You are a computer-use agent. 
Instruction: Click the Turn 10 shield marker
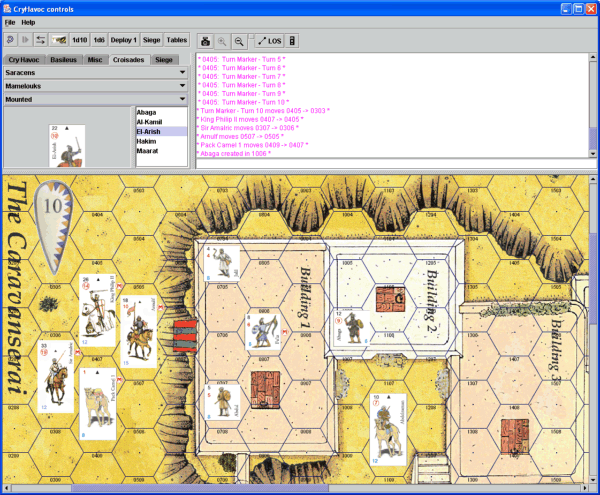(54, 226)
